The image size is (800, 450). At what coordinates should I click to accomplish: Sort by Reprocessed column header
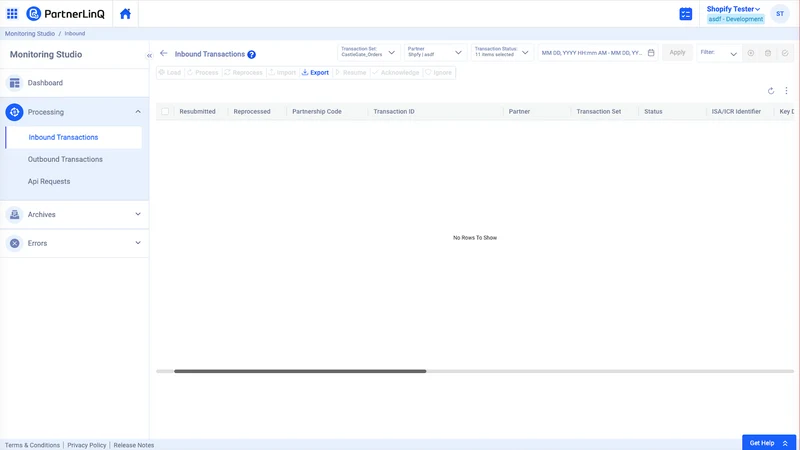(x=252, y=111)
